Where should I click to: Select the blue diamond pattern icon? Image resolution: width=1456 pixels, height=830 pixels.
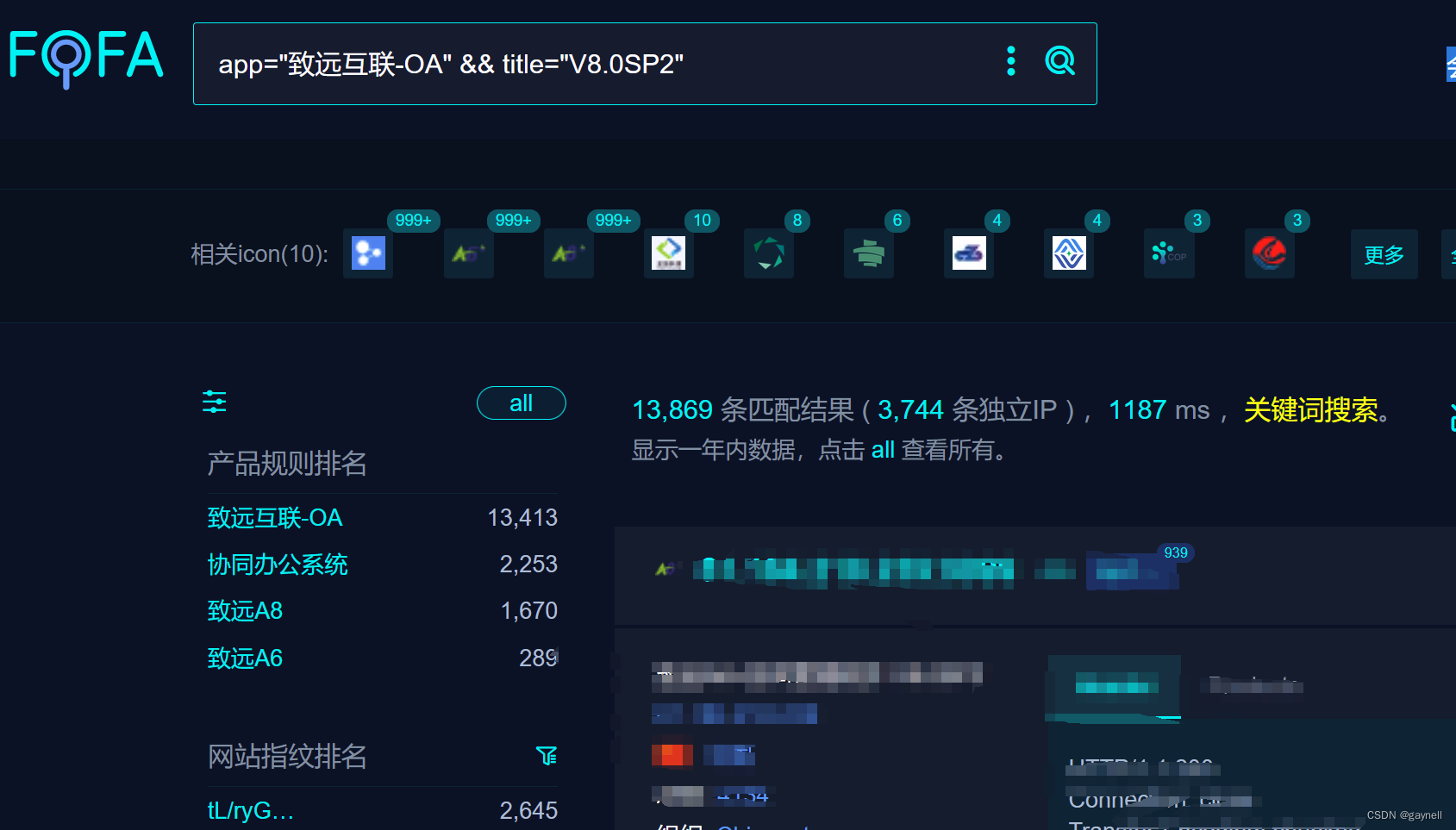[1068, 253]
